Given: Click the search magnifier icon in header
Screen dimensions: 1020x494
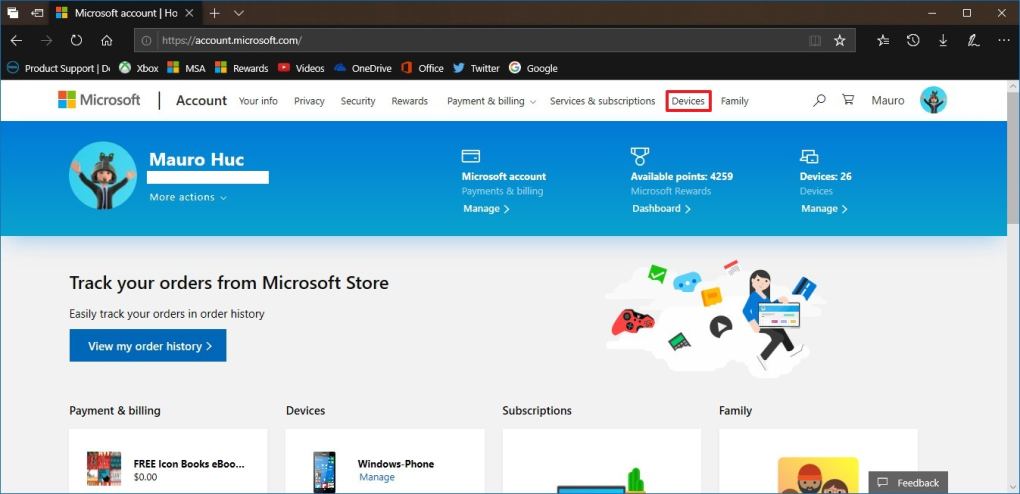Looking at the screenshot, I should pos(819,101).
